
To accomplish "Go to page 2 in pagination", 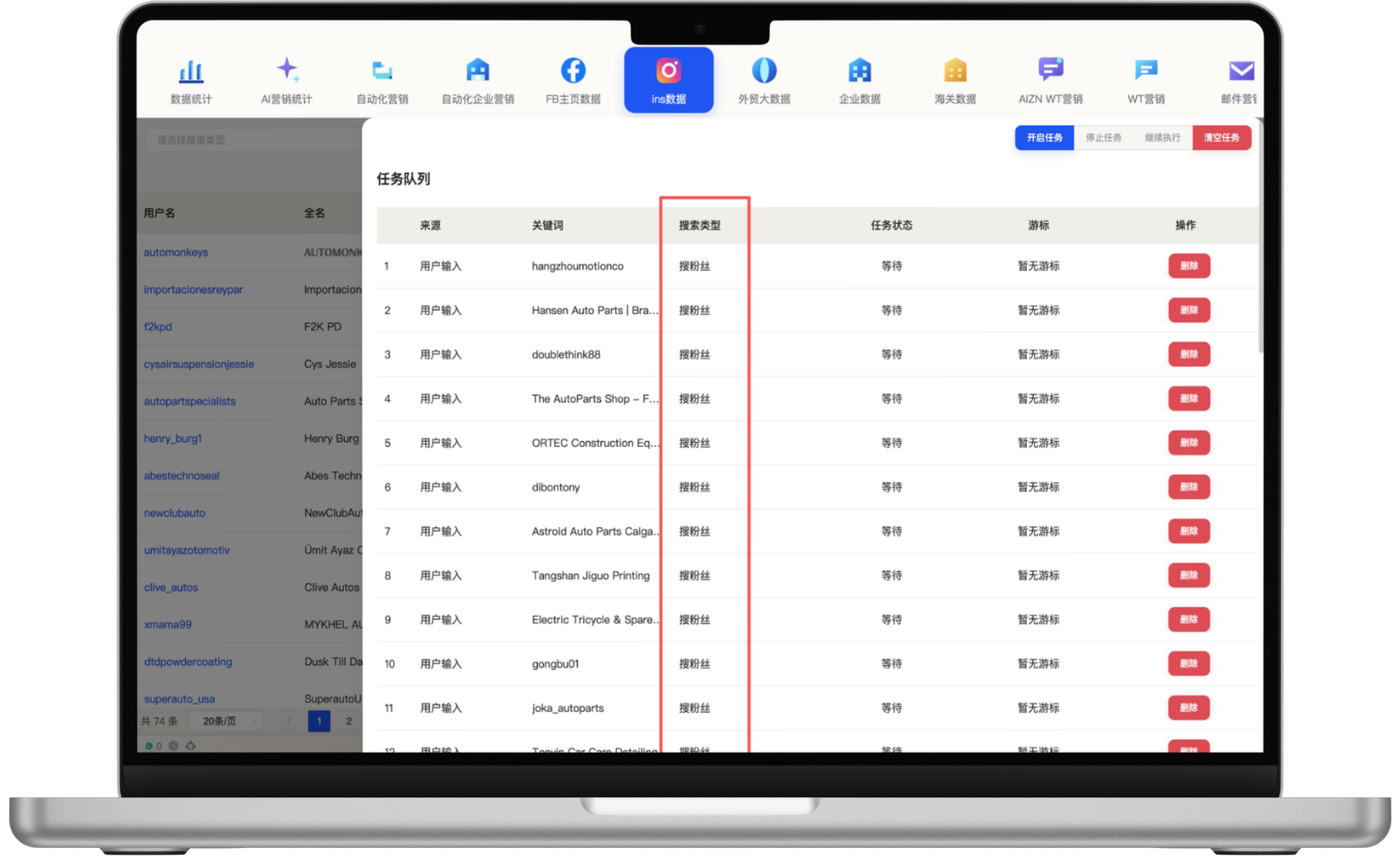I will coord(348,721).
